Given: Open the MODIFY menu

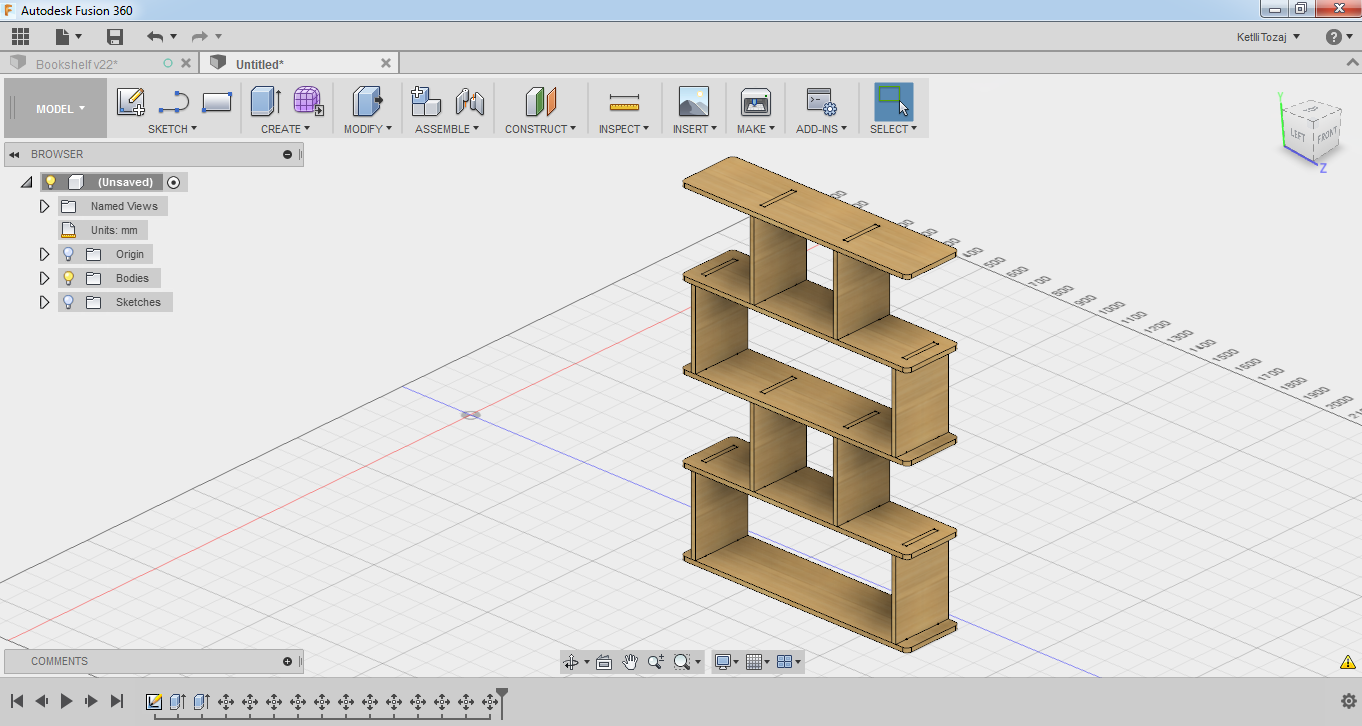Looking at the screenshot, I should [x=367, y=129].
